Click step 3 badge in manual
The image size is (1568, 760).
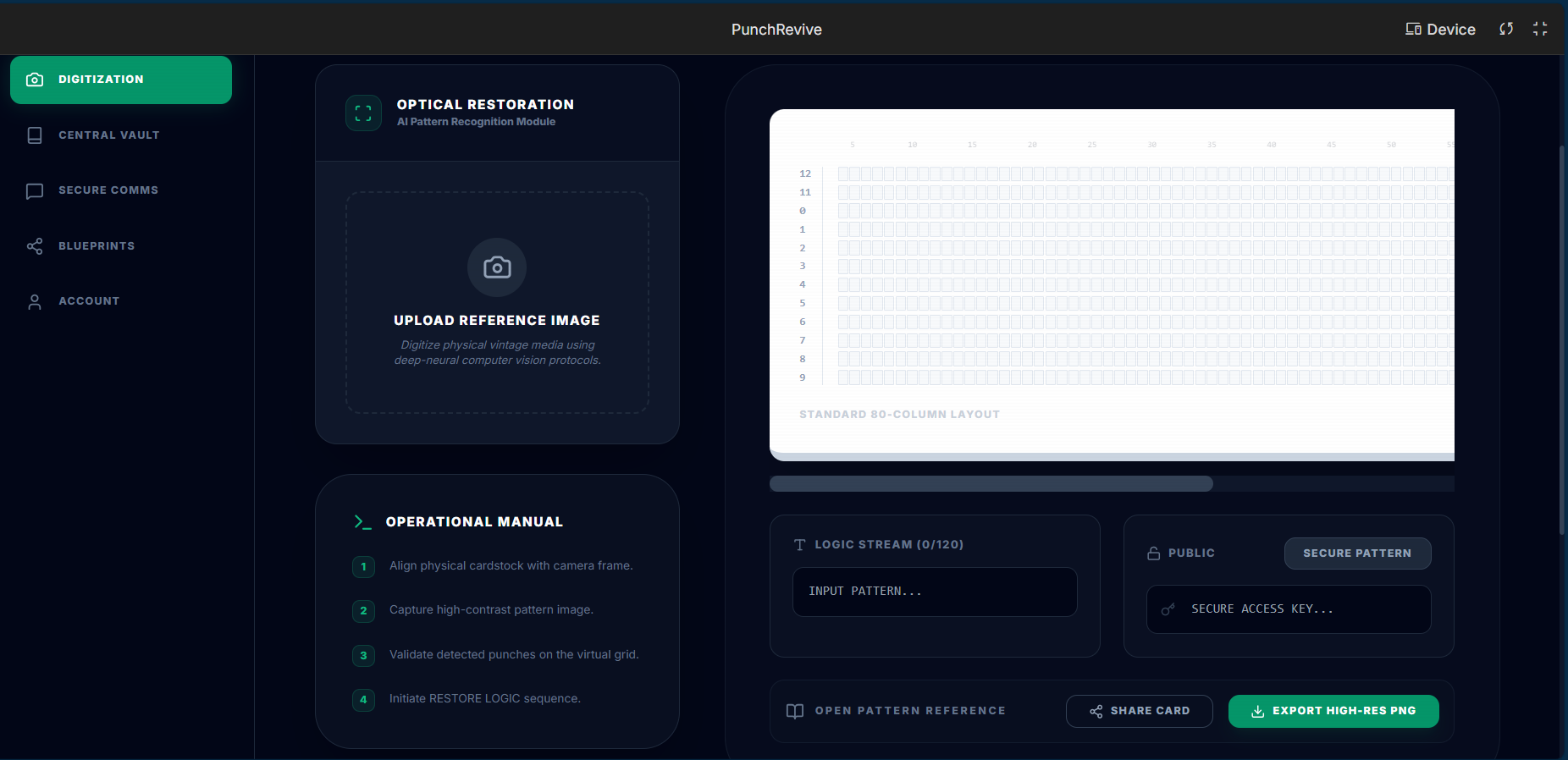click(363, 655)
